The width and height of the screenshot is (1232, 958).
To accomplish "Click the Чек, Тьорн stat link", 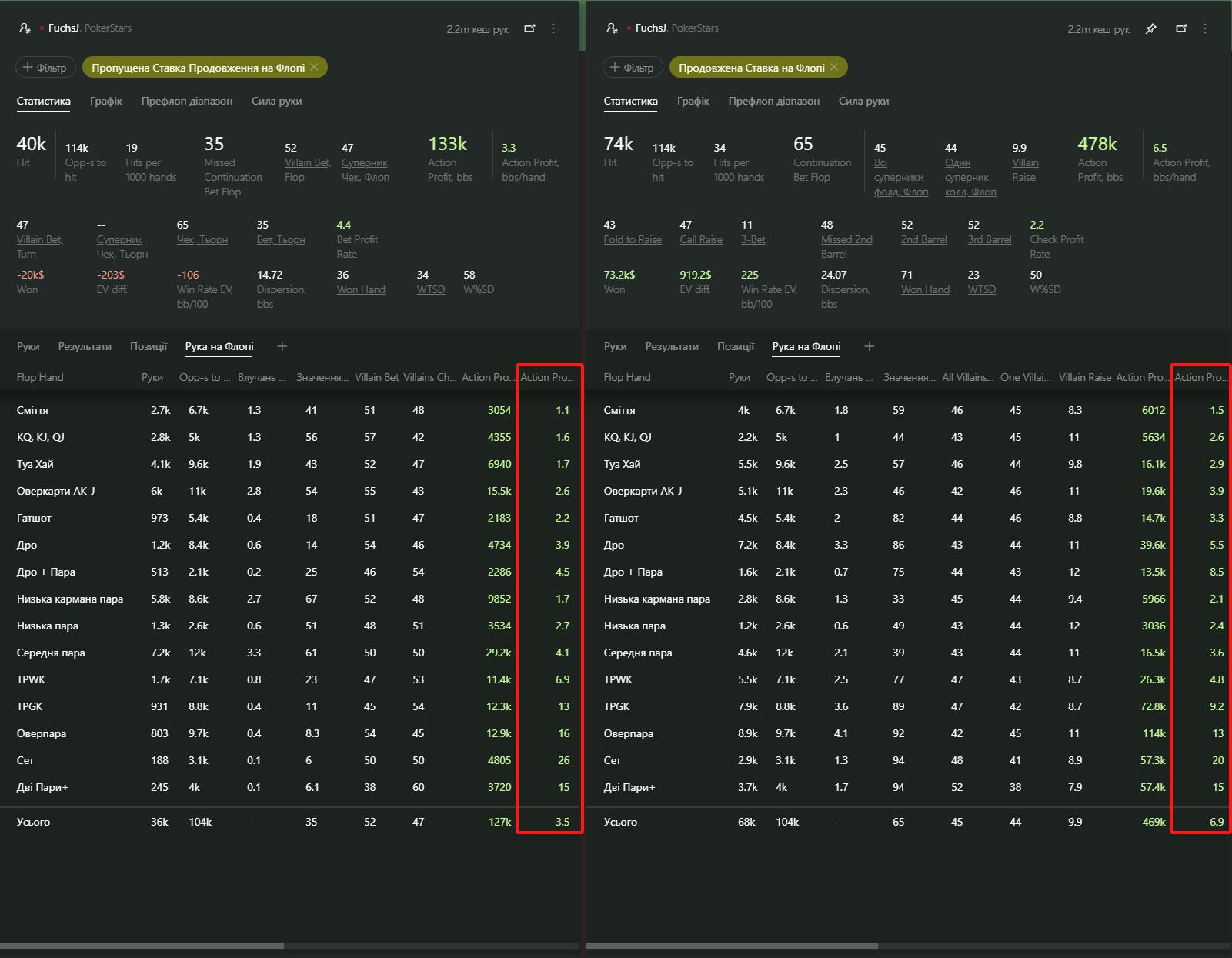I will (202, 239).
